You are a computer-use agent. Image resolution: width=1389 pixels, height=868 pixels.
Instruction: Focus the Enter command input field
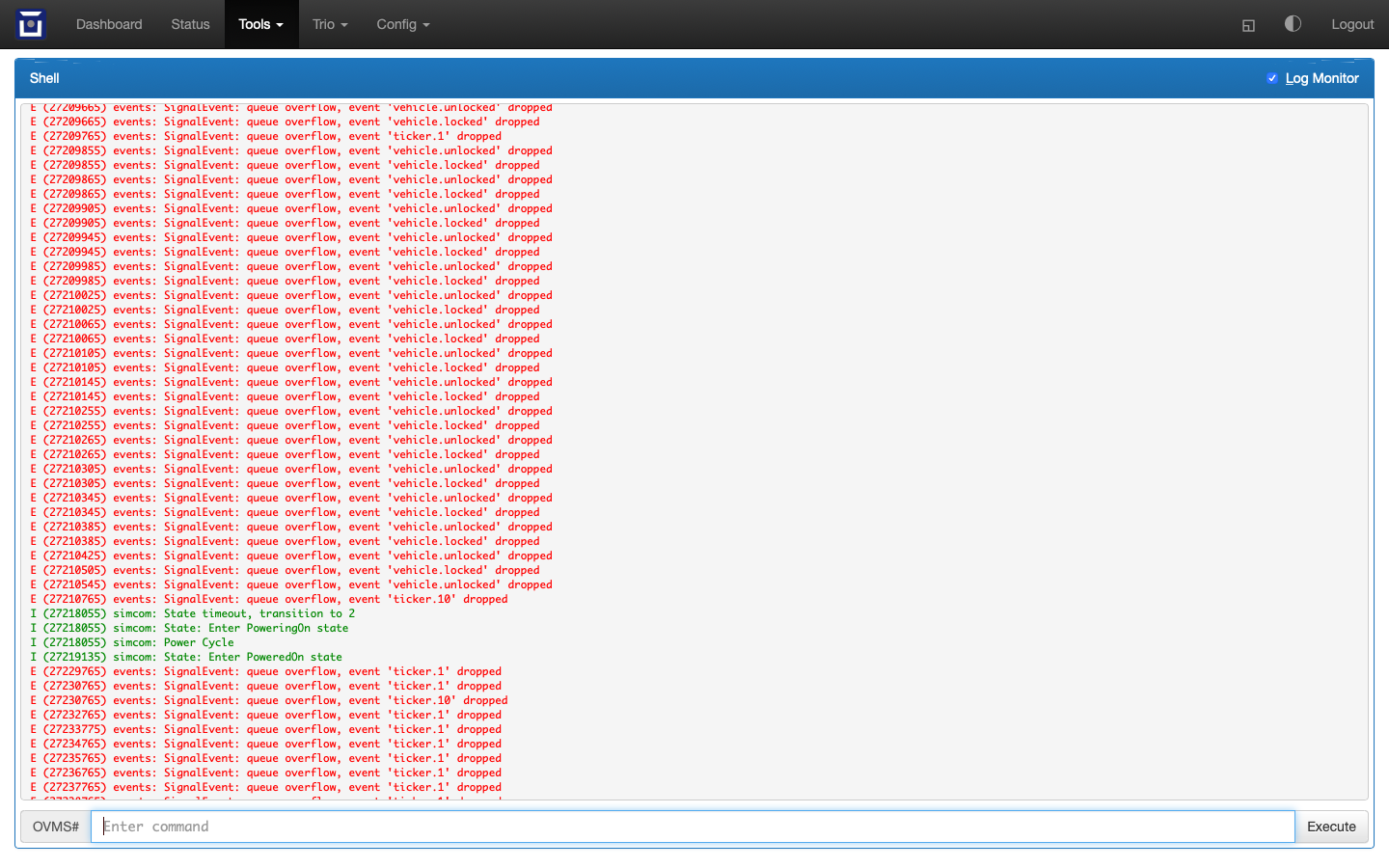click(693, 827)
